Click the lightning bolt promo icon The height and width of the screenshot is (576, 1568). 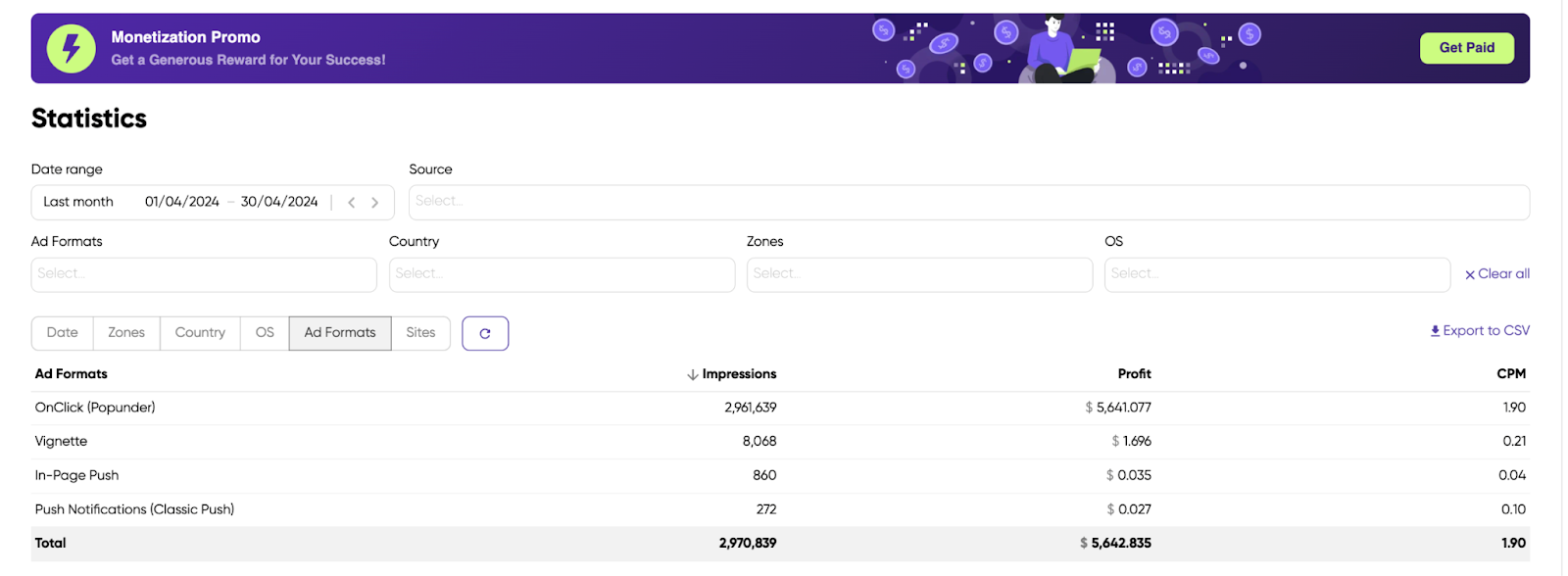pyautogui.click(x=71, y=48)
